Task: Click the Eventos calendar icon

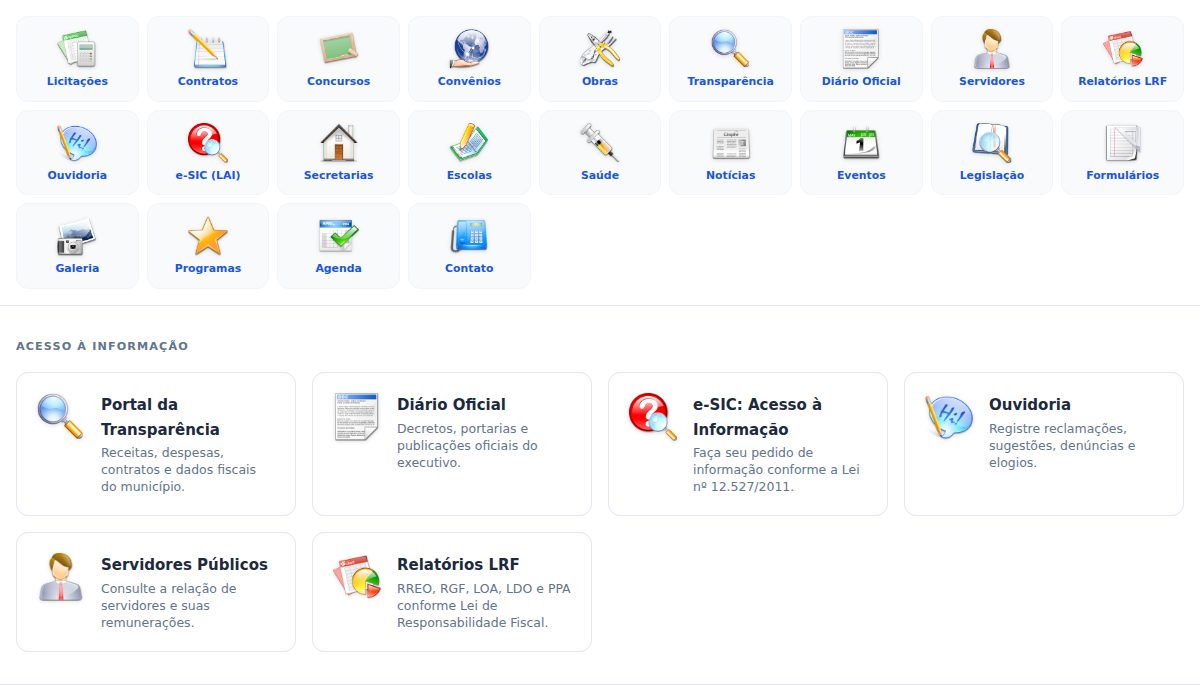Action: 861,142
